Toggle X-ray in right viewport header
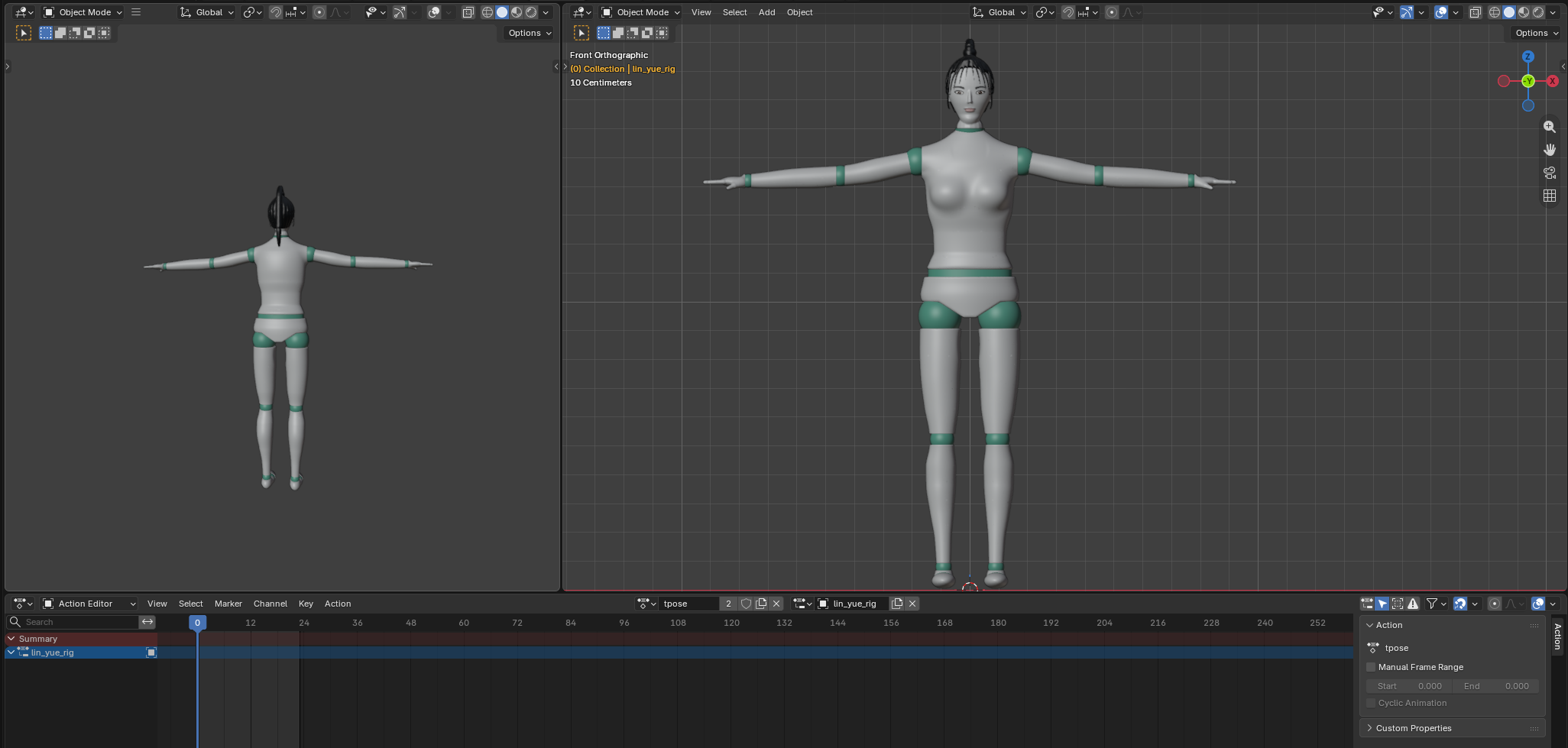This screenshot has width=1568, height=748. [x=1476, y=12]
